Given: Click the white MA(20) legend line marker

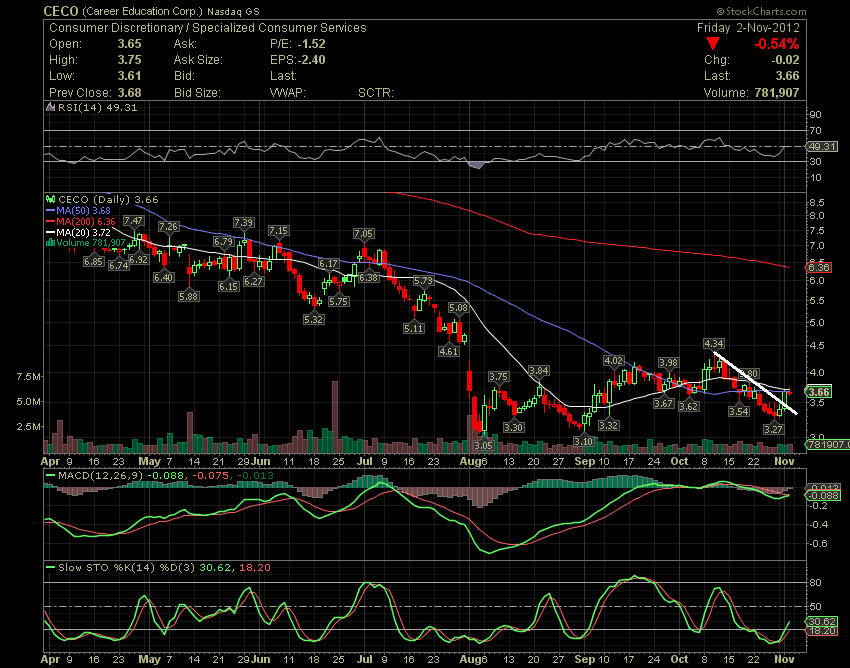Looking at the screenshot, I should pyautogui.click(x=51, y=232).
